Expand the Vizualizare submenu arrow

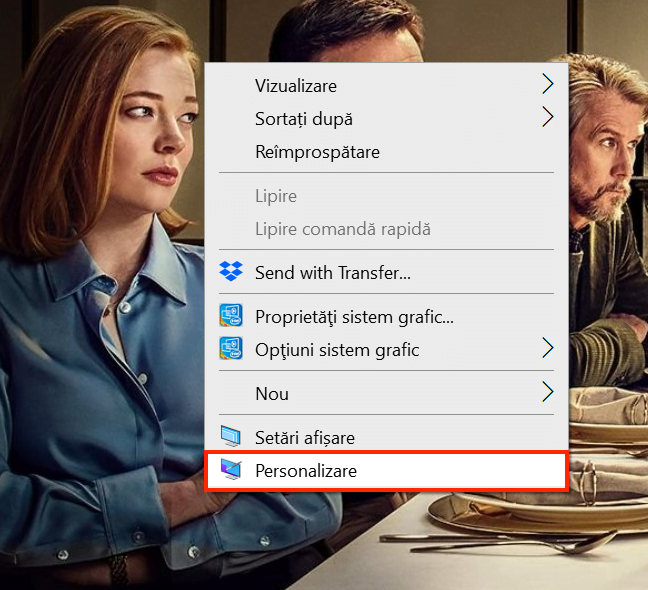click(x=547, y=86)
